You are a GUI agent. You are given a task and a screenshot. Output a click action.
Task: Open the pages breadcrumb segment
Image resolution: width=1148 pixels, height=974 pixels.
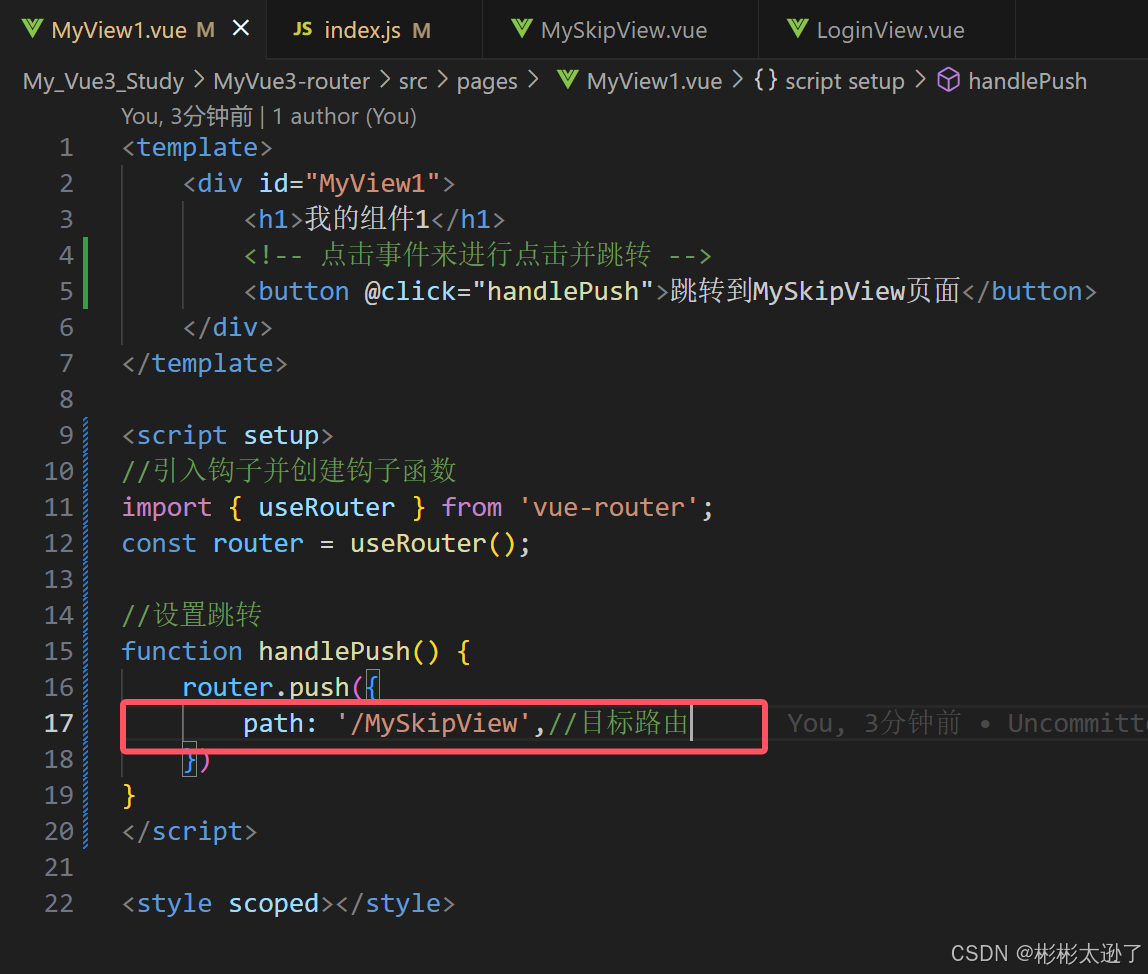point(487,81)
